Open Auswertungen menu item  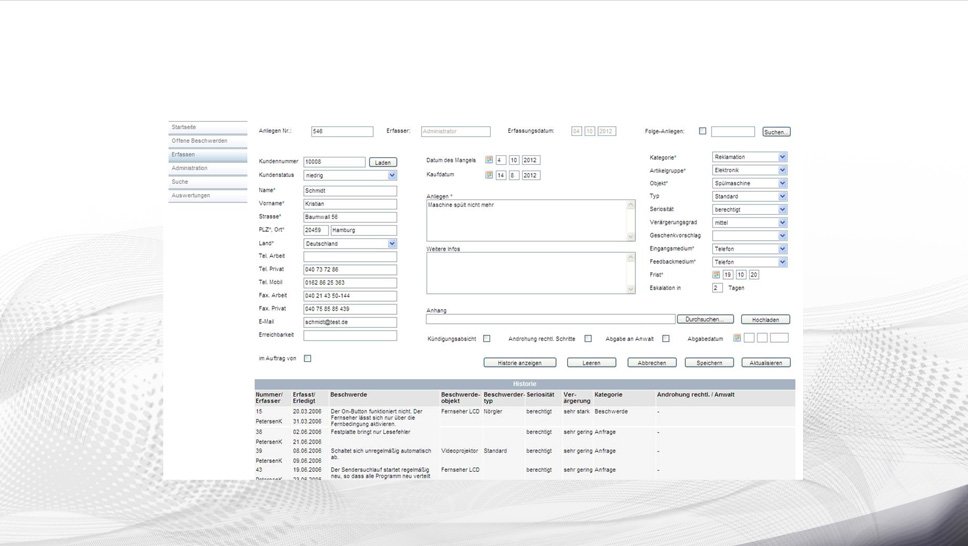pyautogui.click(x=207, y=195)
